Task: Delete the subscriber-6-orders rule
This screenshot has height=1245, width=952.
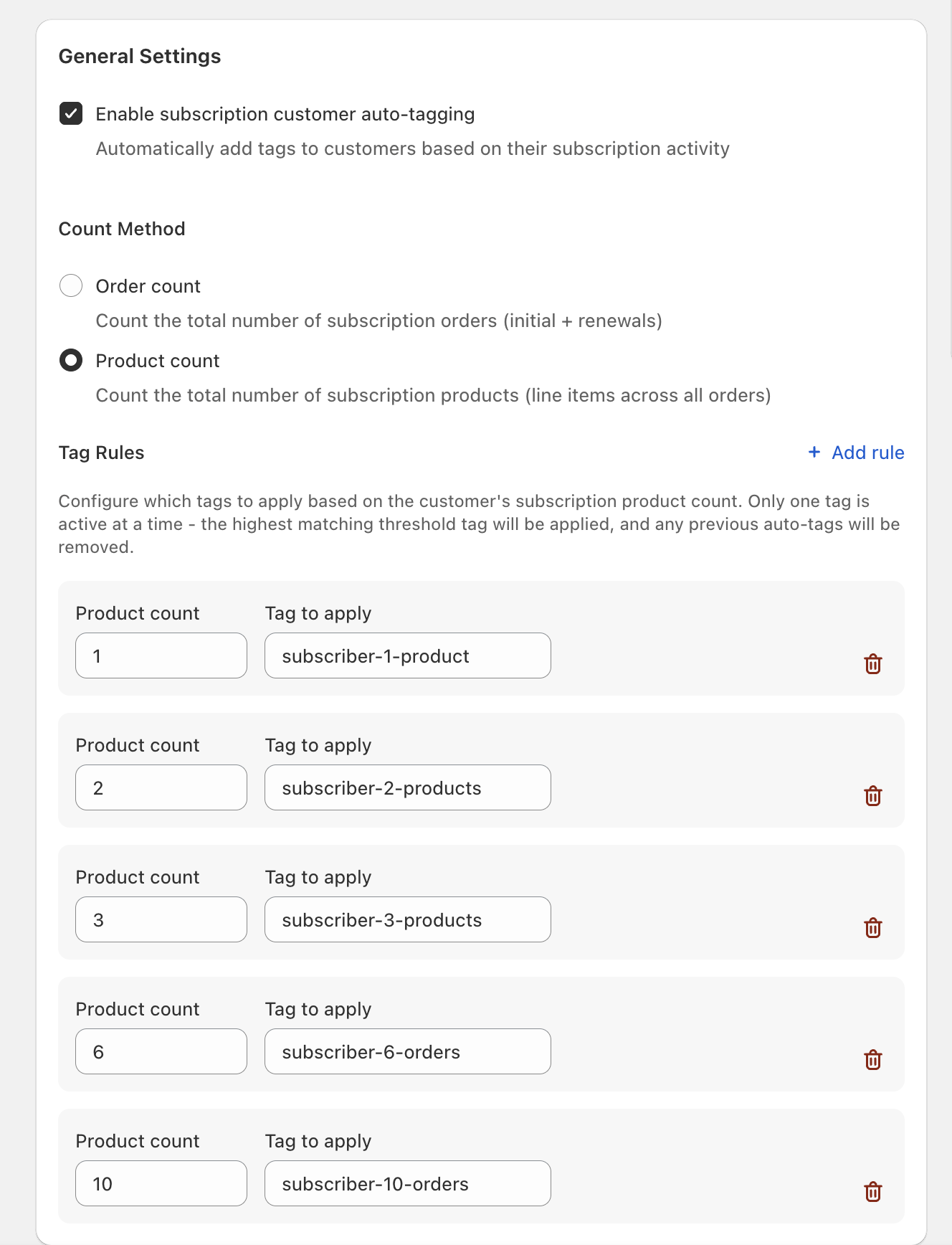Action: pyautogui.click(x=873, y=1060)
